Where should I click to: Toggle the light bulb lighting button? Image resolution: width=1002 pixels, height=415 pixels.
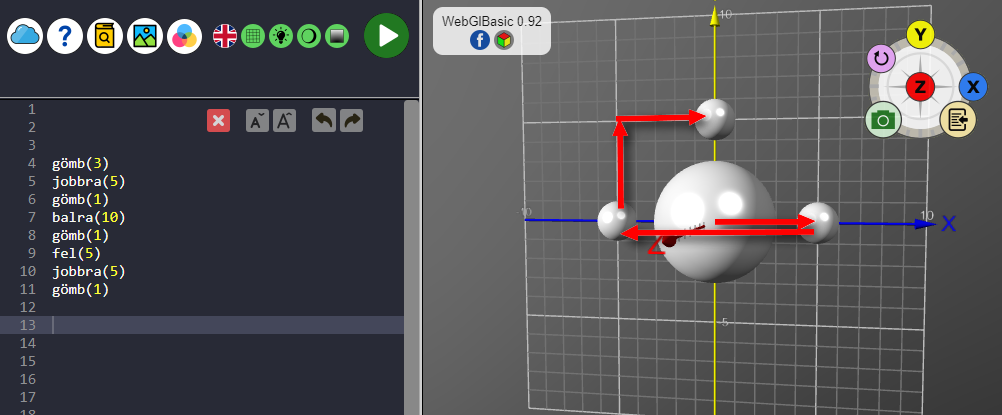click(x=281, y=37)
